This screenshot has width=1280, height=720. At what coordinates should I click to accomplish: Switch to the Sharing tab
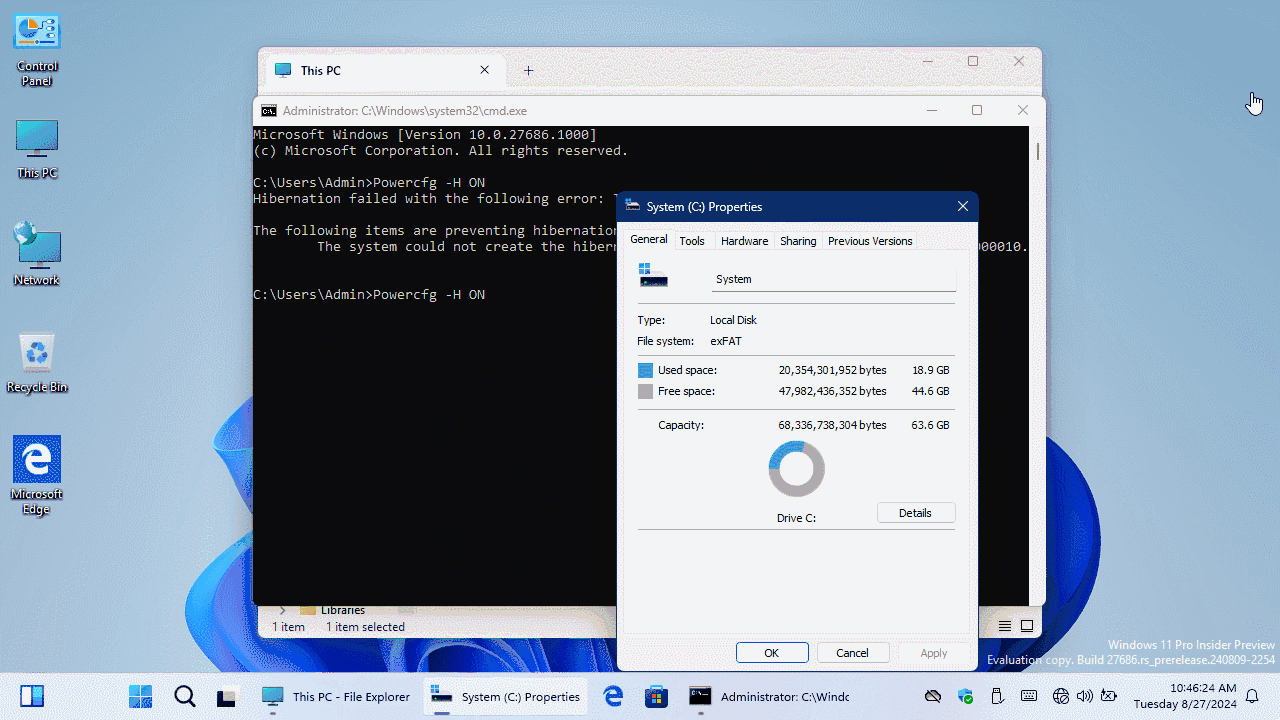pos(798,241)
